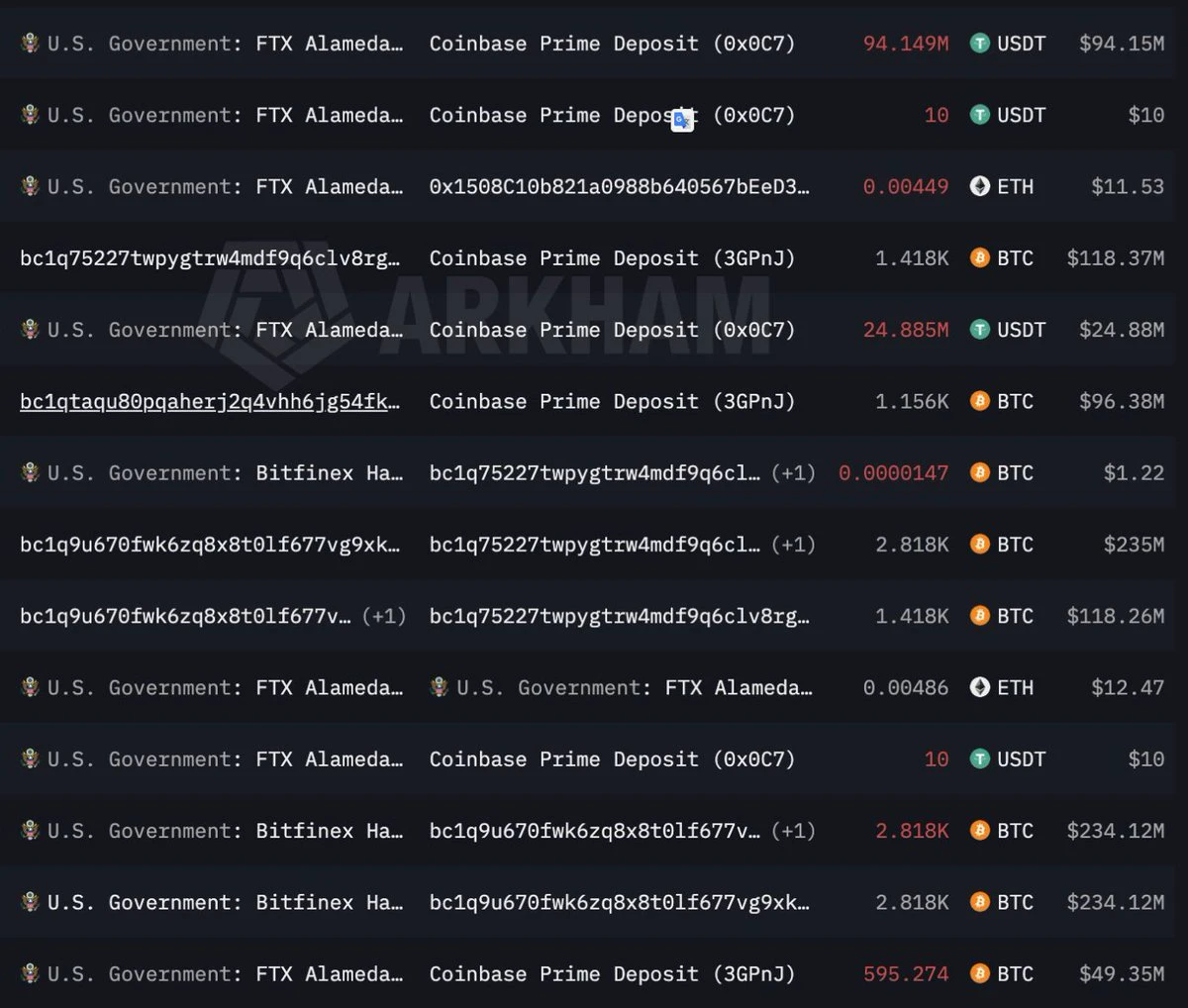Image resolution: width=1188 pixels, height=1008 pixels.
Task: Expand the (+1) recipients in the $235M row
Action: coord(793,545)
